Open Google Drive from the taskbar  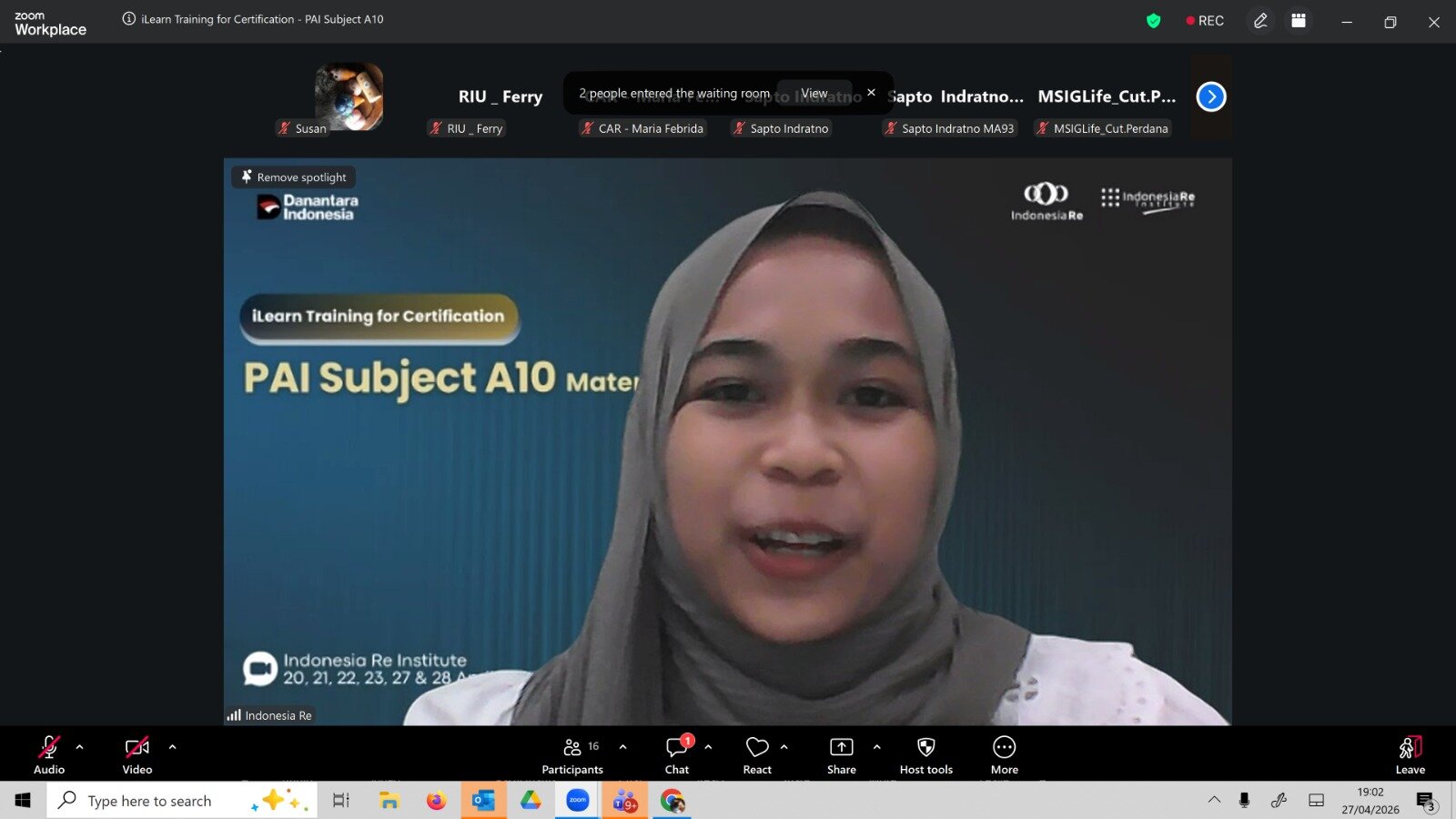pyautogui.click(x=531, y=801)
